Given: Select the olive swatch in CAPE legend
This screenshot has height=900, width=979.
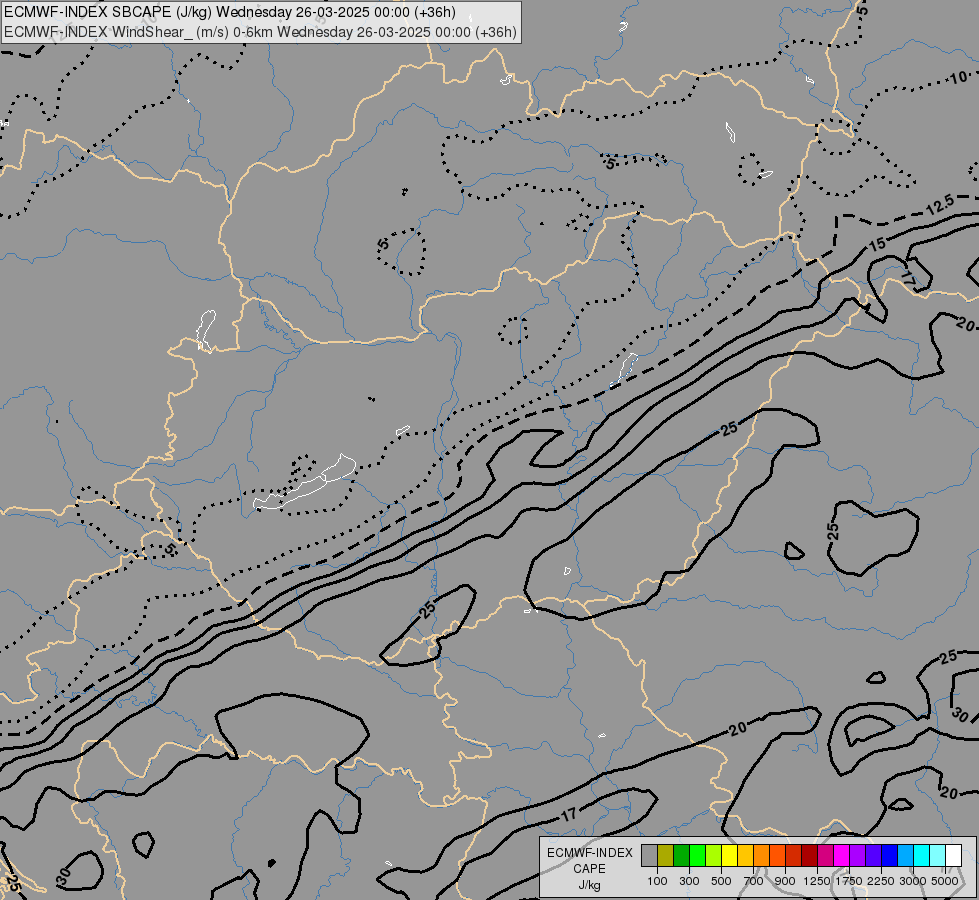Looking at the screenshot, I should (666, 856).
